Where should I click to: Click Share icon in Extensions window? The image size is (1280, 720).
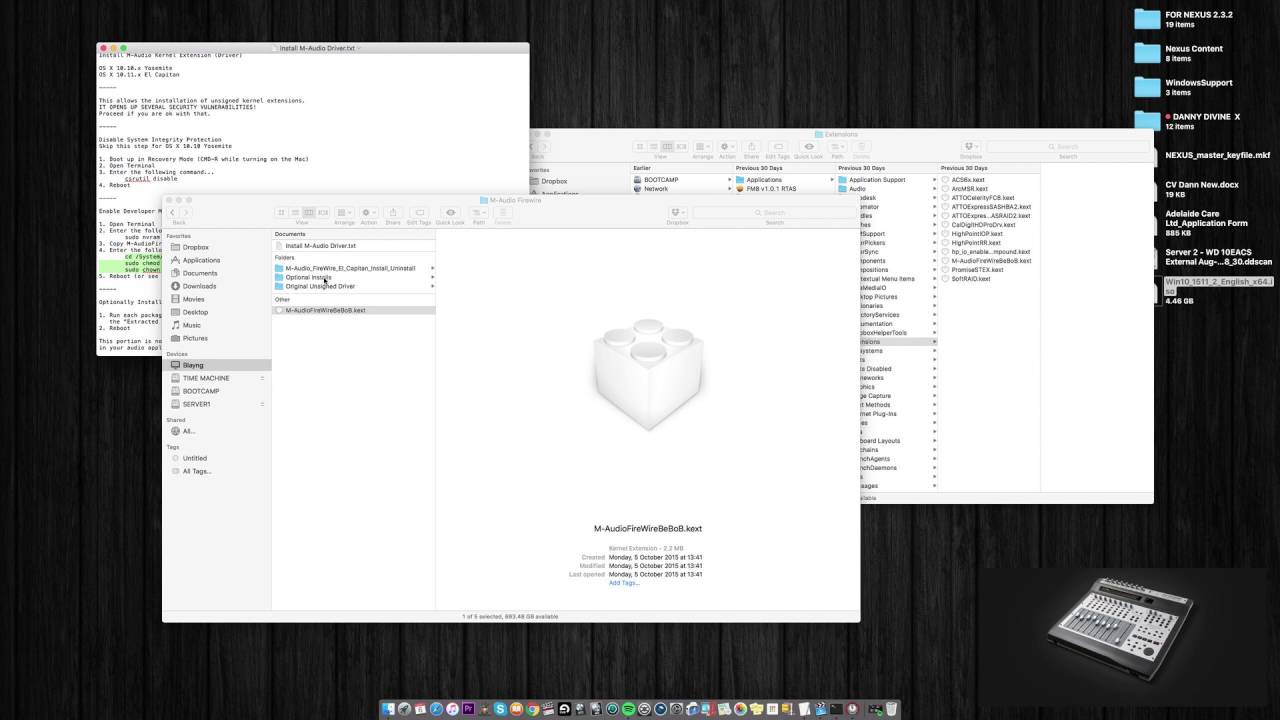[x=752, y=147]
